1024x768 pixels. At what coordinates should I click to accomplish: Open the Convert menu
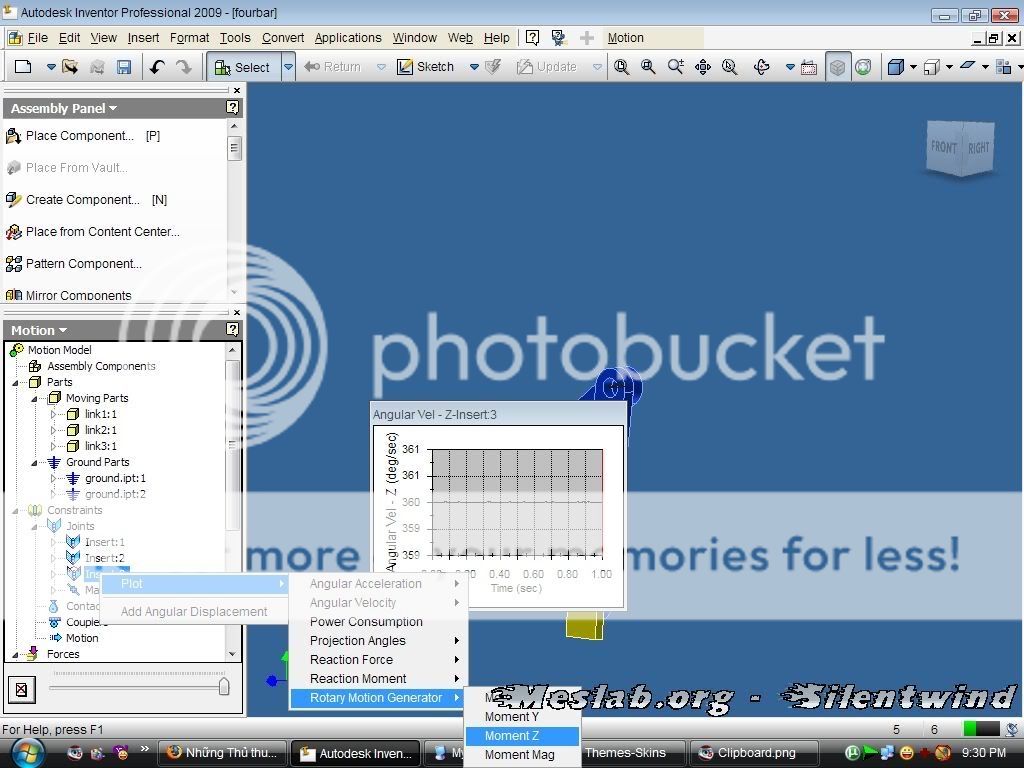[x=283, y=38]
